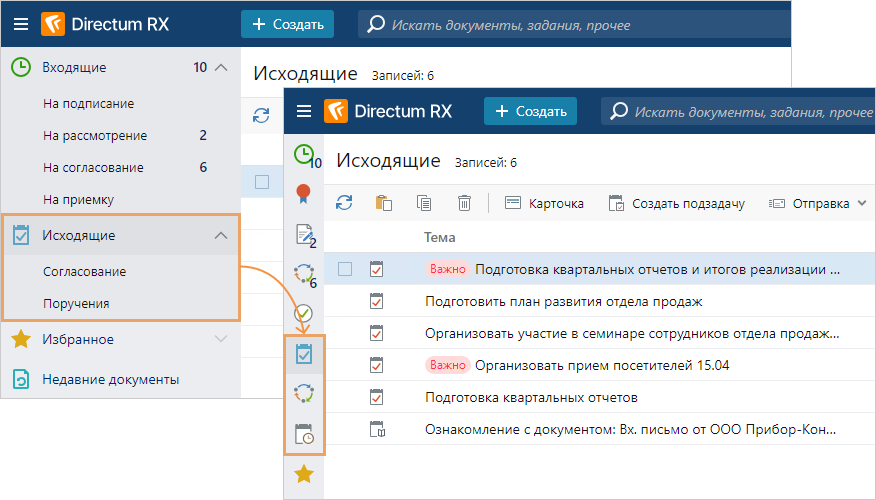Screen dimensions: 876x500
Task: Click the red award ribbon icon in collapsed sidebar
Action: coord(305,194)
